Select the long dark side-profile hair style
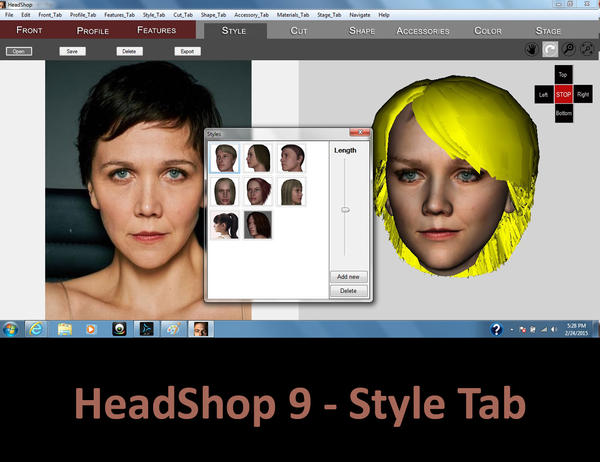The image size is (600, 462). (258, 158)
